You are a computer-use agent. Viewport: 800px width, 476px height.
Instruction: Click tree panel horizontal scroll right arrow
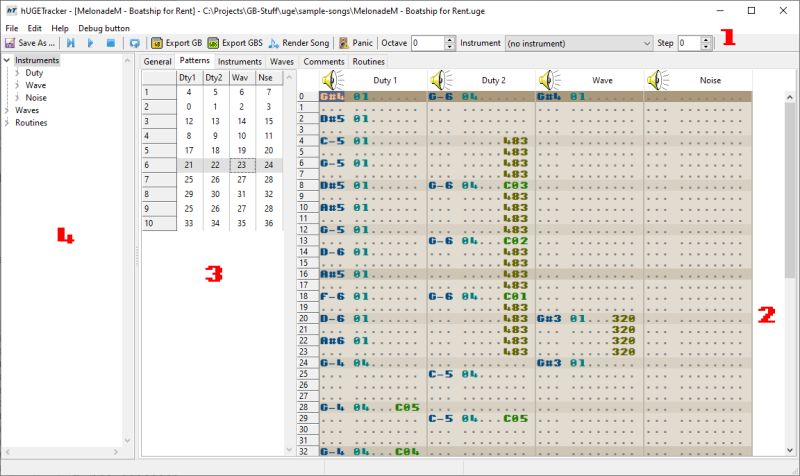pyautogui.click(x=116, y=452)
